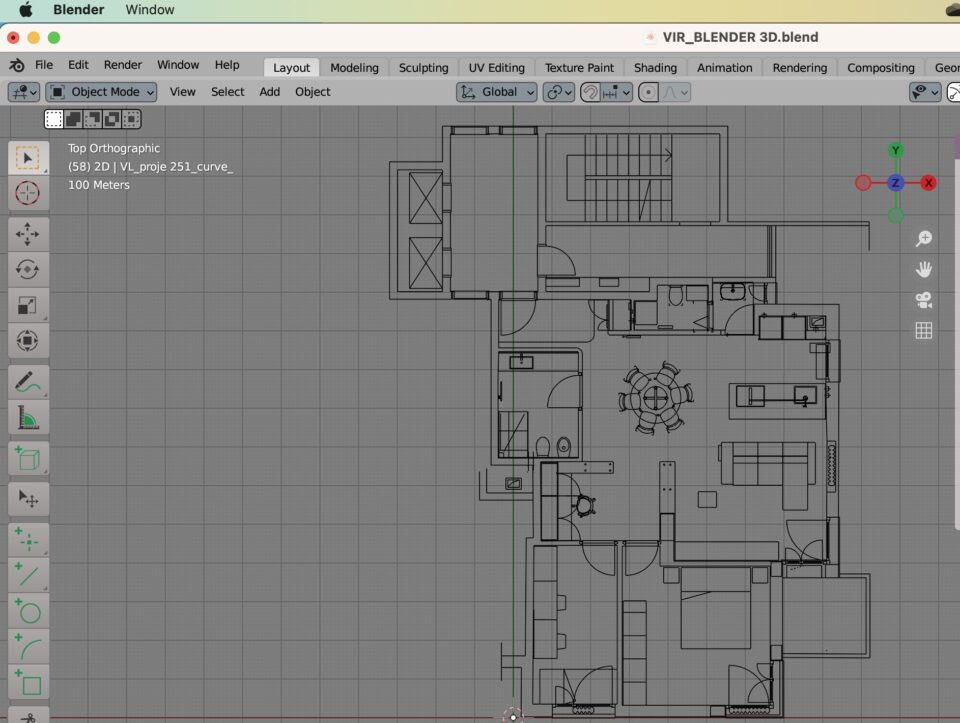The image size is (960, 723).
Task: Toggle snapping magnet button
Action: coord(592,92)
